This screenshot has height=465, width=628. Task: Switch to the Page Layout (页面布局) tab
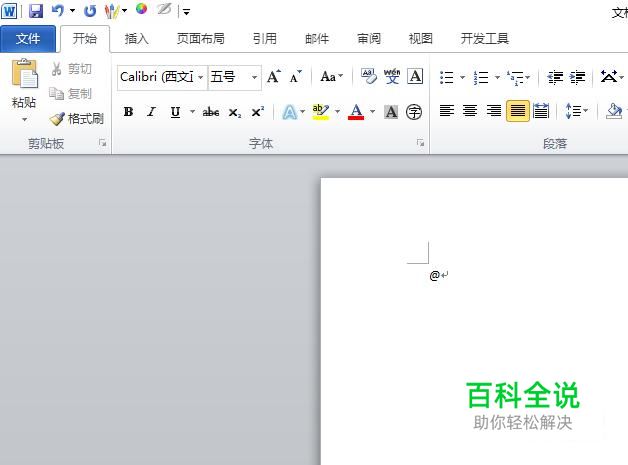coord(201,39)
